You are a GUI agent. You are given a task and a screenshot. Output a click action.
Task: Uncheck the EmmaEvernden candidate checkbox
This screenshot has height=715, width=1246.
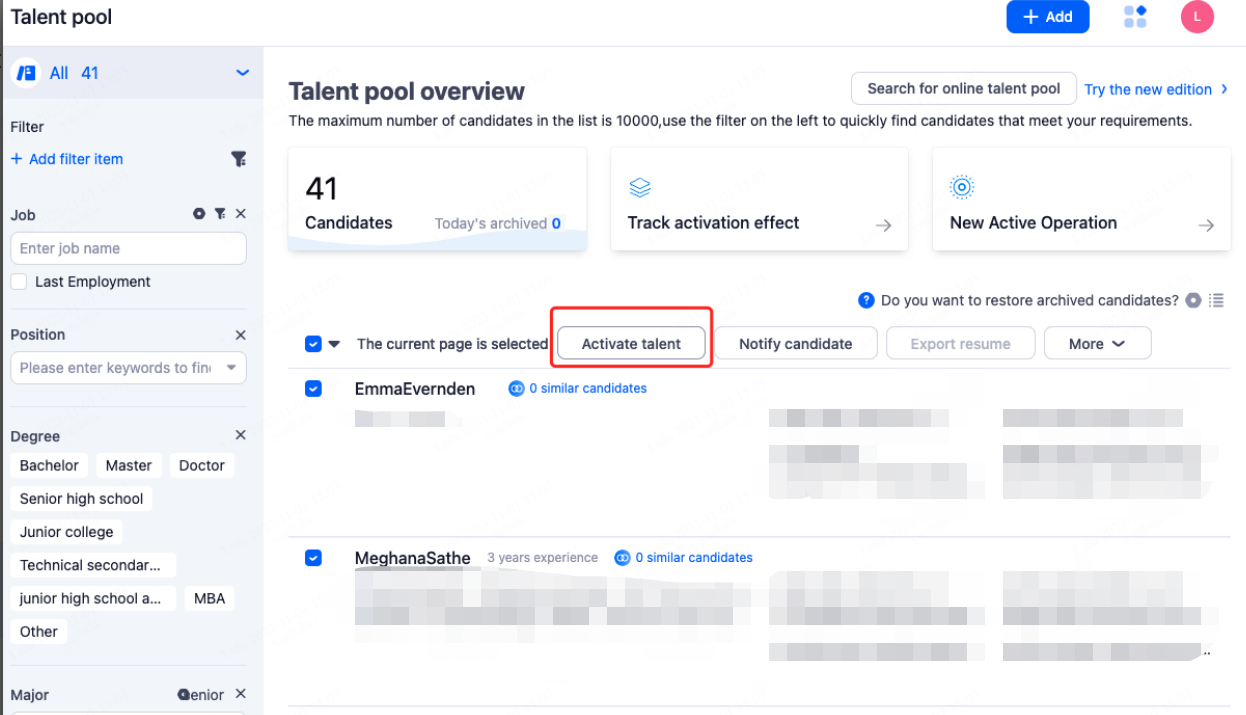[313, 388]
